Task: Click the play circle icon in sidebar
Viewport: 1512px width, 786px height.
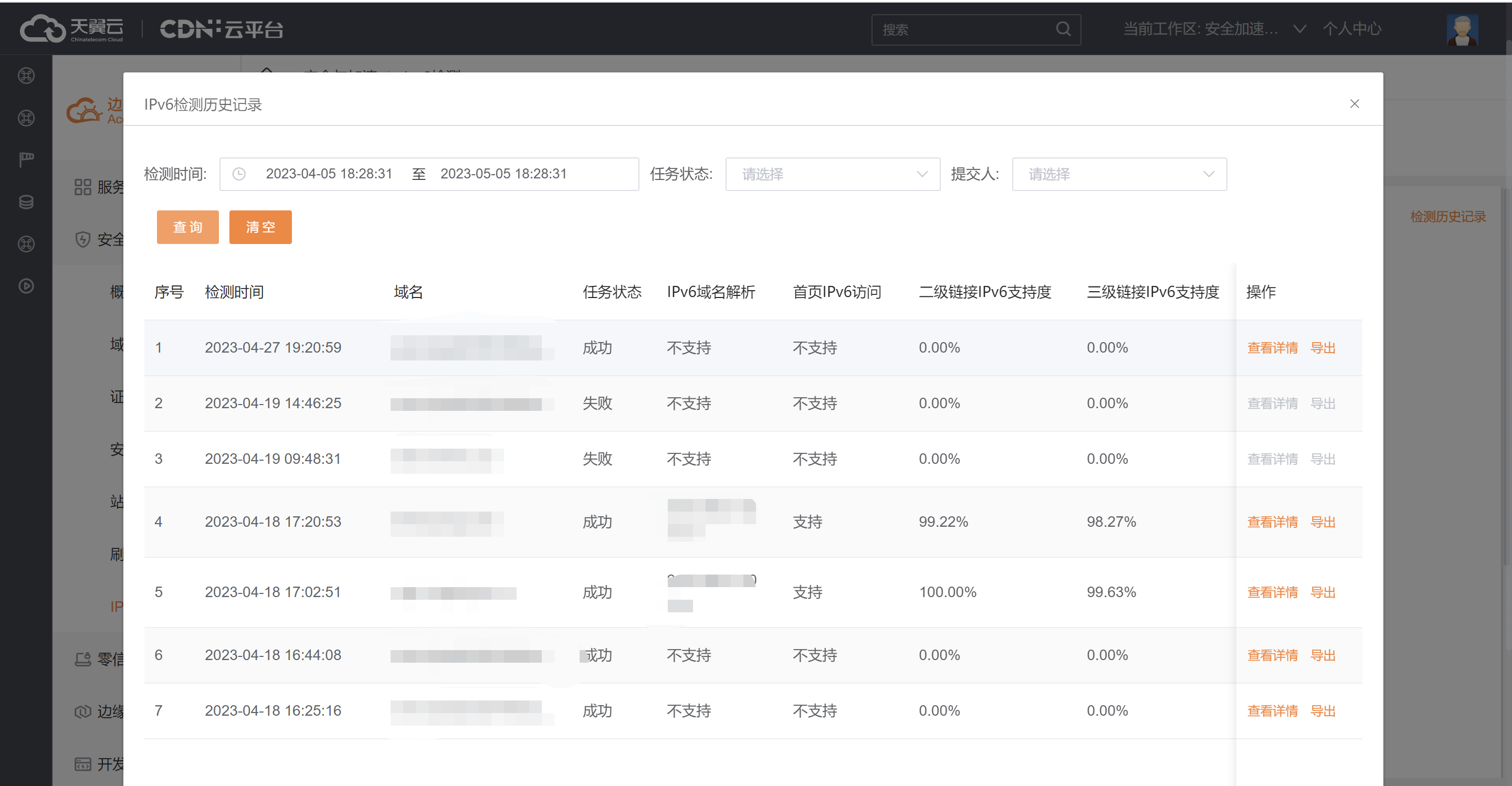Action: (26, 286)
